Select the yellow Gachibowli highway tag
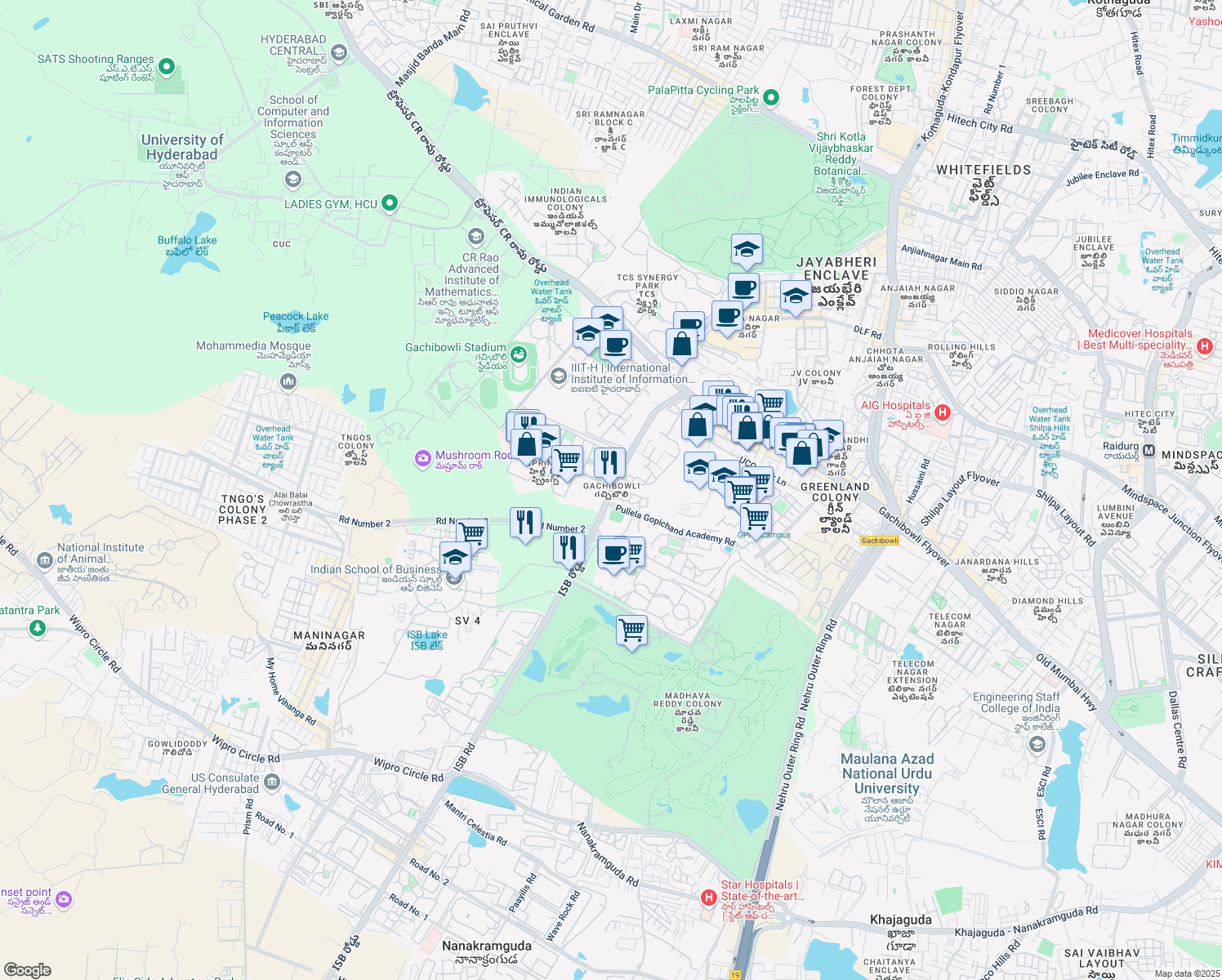The width and height of the screenshot is (1222, 980). pos(880,541)
